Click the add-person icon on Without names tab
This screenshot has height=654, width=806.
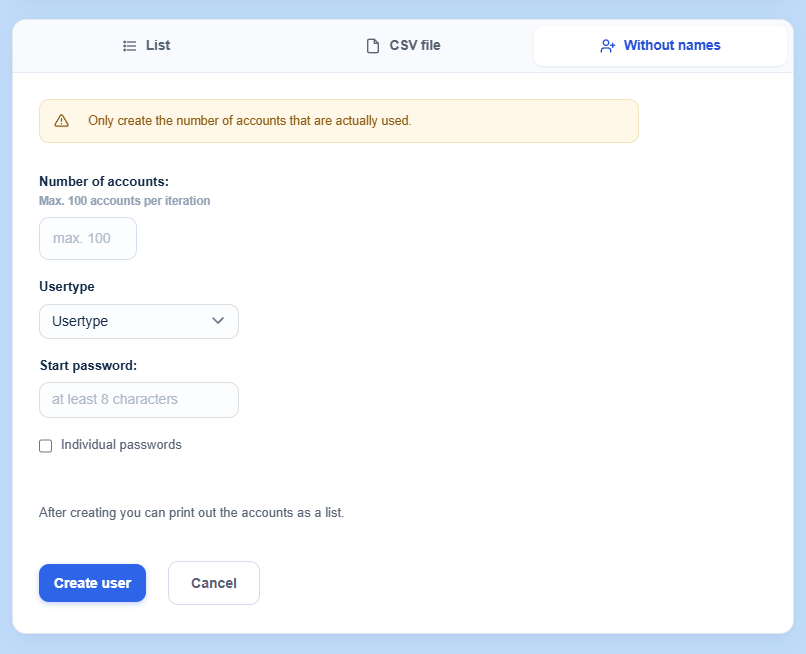pos(608,46)
